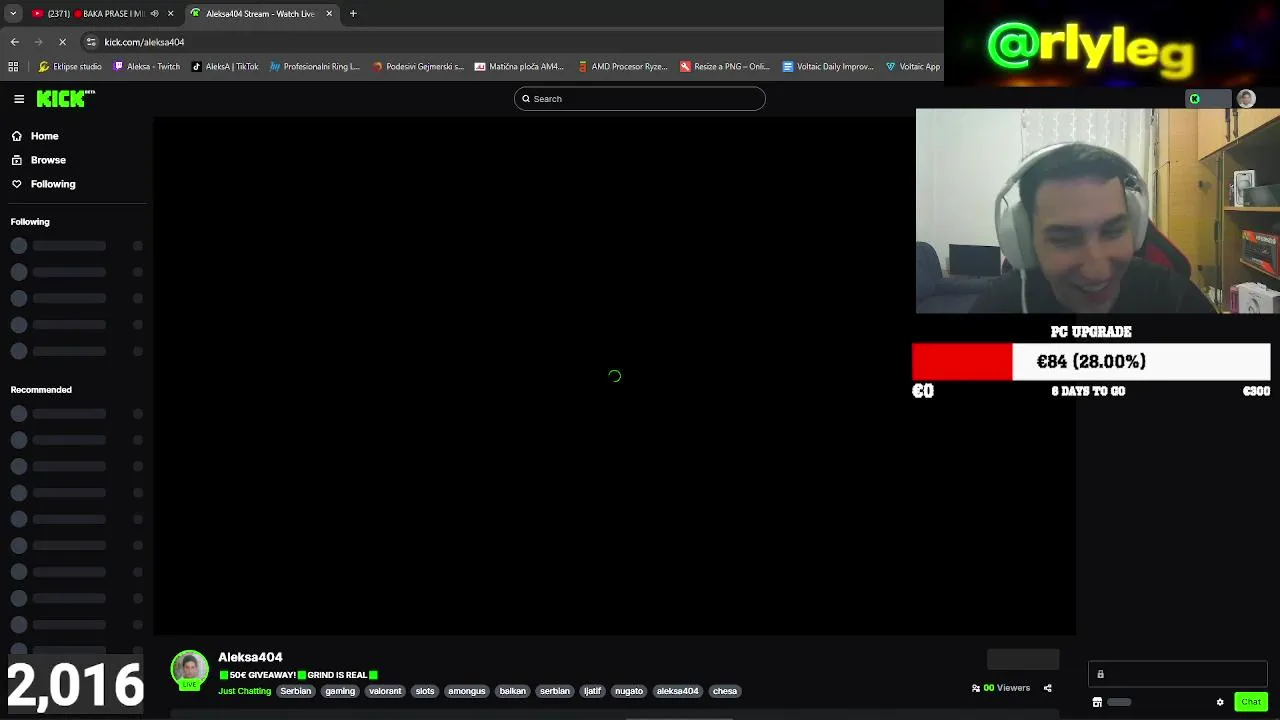
Task: Click the aleksa404 tag
Action: [x=677, y=691]
